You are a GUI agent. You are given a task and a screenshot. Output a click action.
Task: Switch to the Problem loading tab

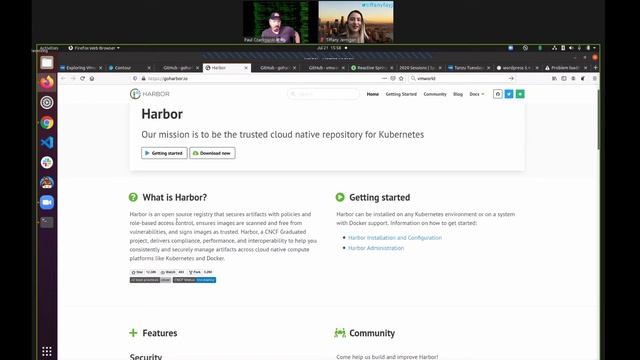pos(566,68)
